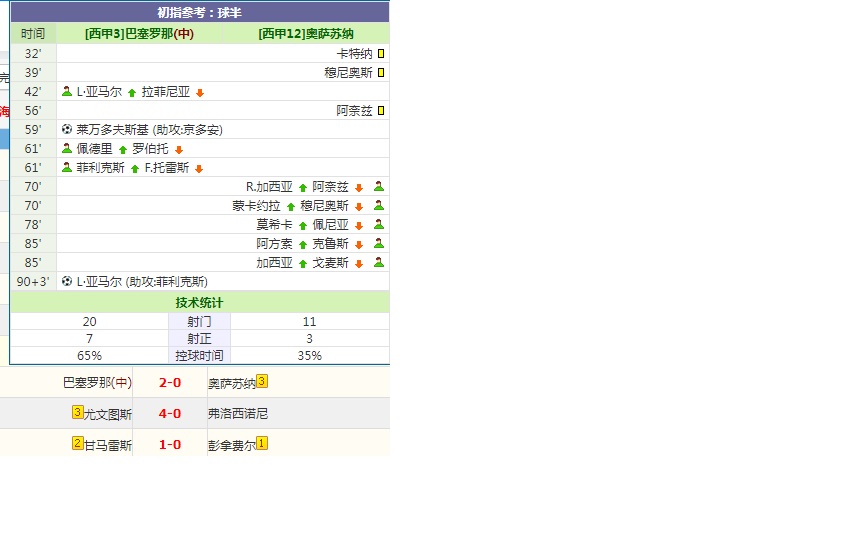Screen dimensions: 864x540
Task: Click the goal ball icon beside 莱万多夫斯基
Action: click(x=67, y=129)
